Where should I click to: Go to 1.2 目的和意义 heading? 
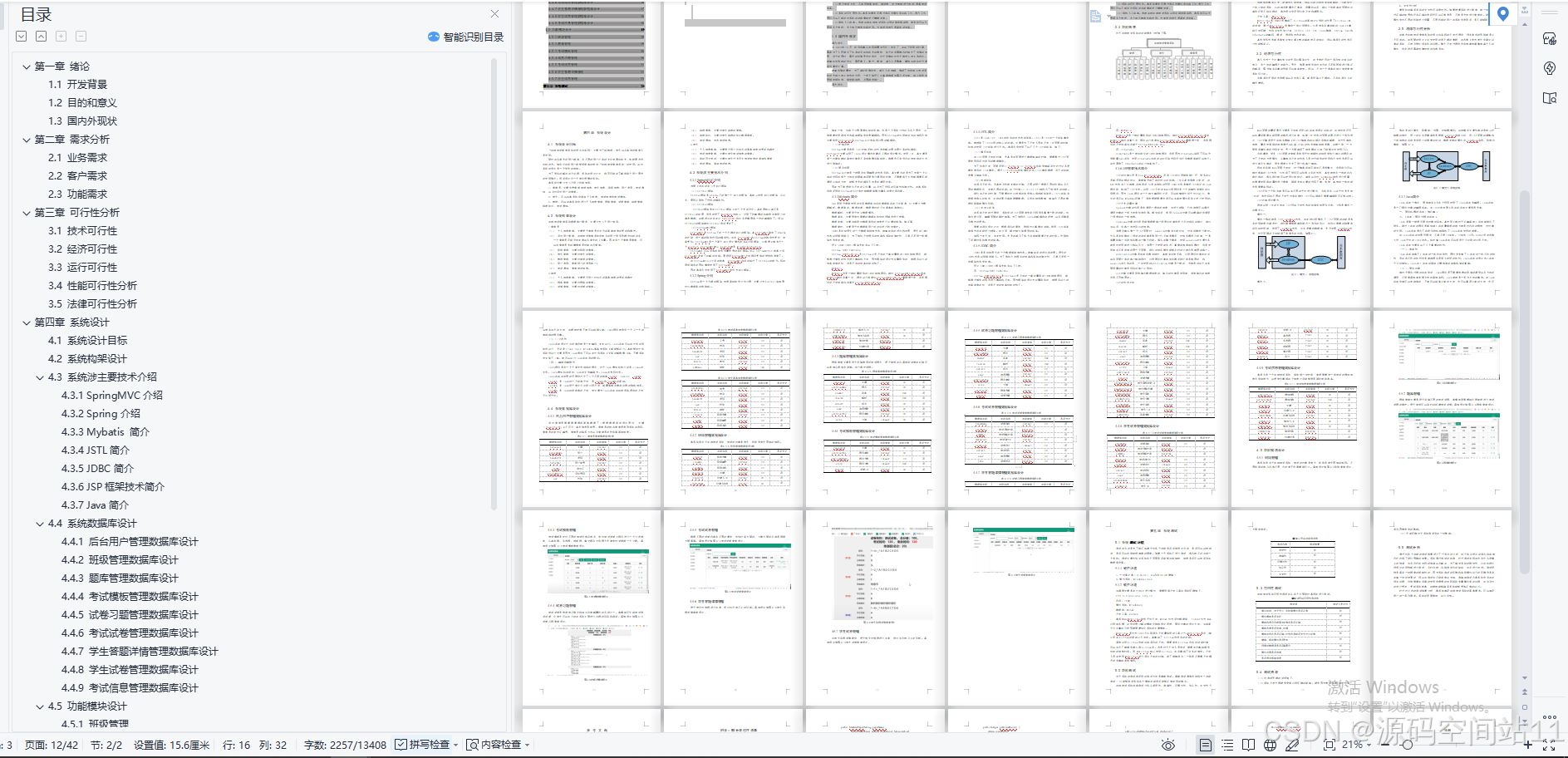[x=82, y=103]
